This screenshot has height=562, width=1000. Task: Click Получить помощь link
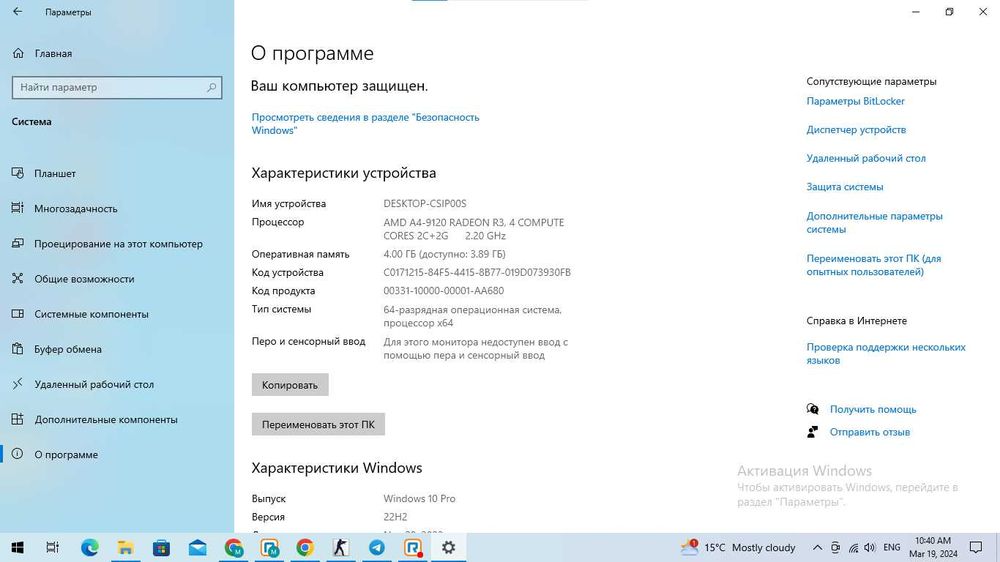[872, 410]
